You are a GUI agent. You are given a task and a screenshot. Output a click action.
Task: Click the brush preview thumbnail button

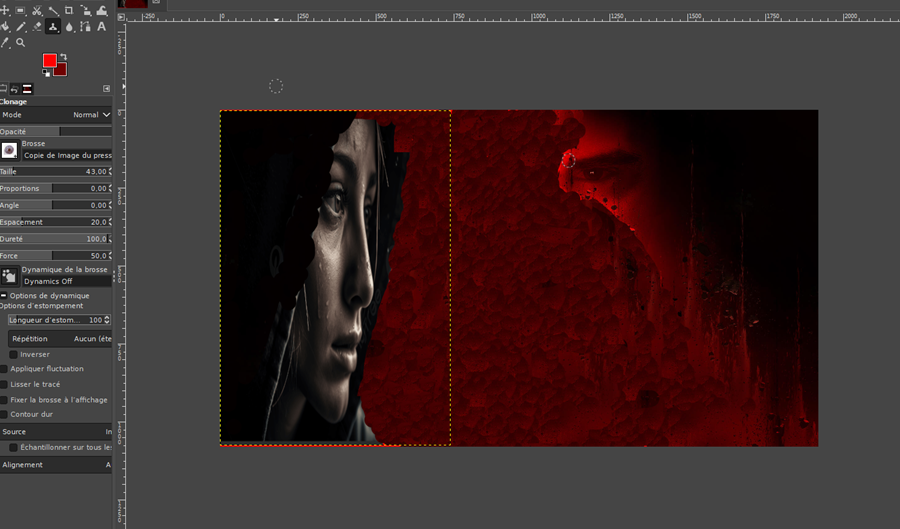10,150
